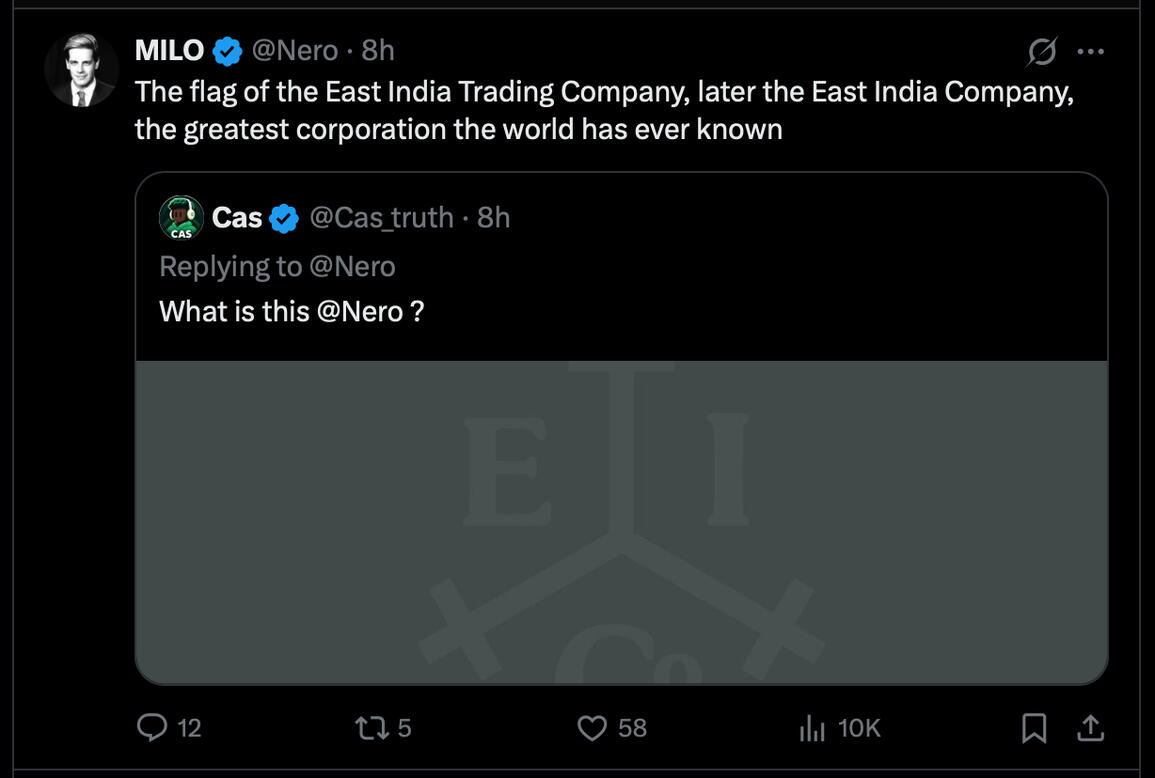Screen dimensions: 1155x778
Task: Open view analytics bar chart icon
Action: [811, 728]
